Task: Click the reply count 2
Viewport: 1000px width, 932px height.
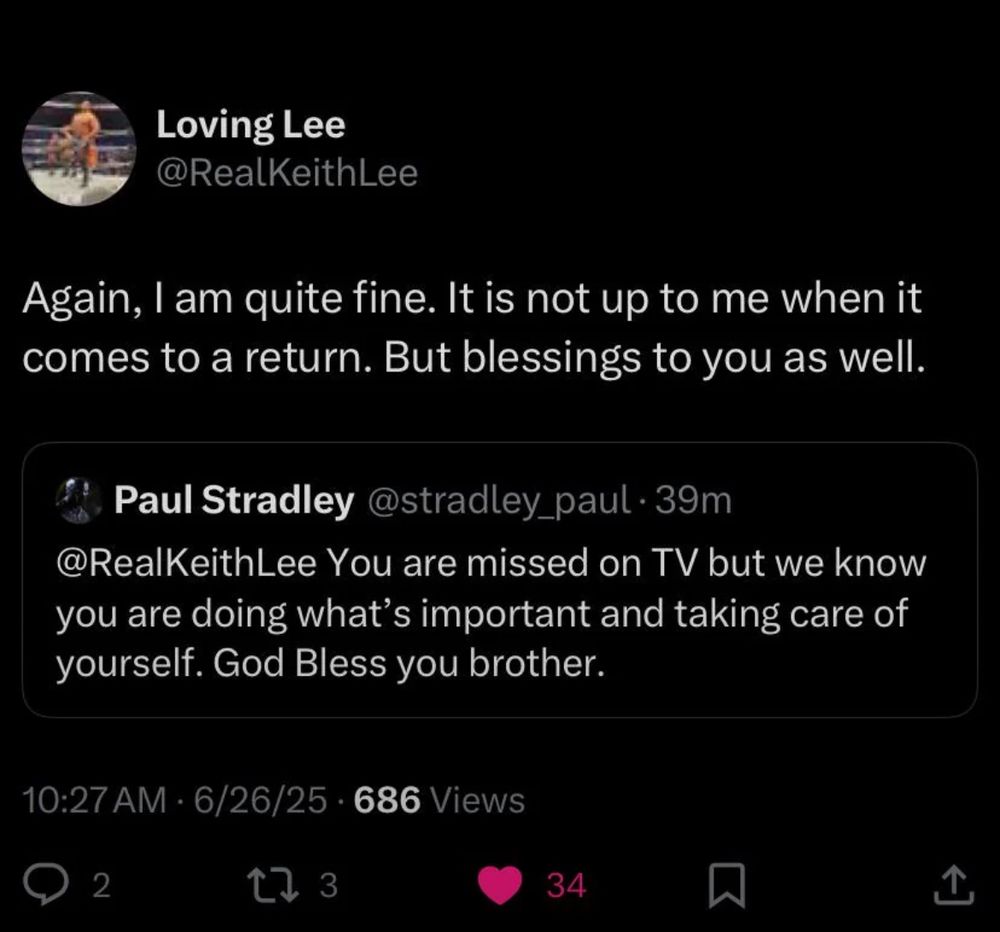Action: point(98,884)
